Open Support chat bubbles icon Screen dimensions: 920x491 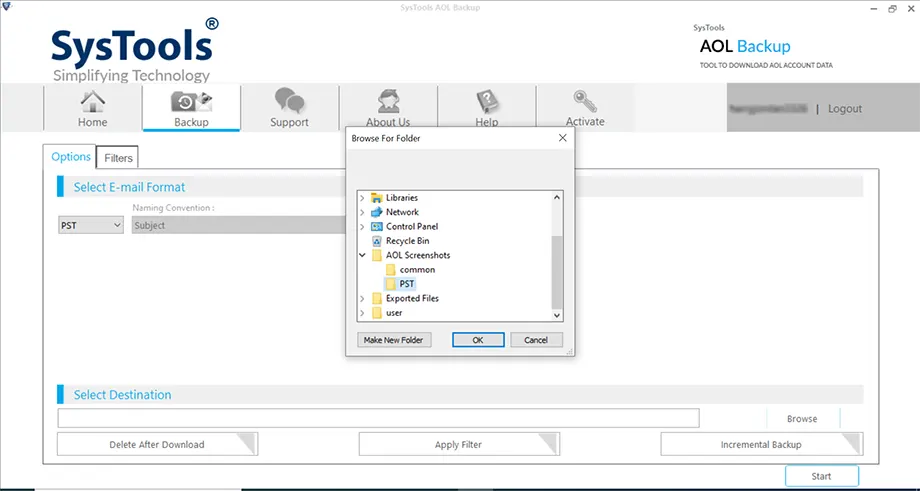point(289,101)
